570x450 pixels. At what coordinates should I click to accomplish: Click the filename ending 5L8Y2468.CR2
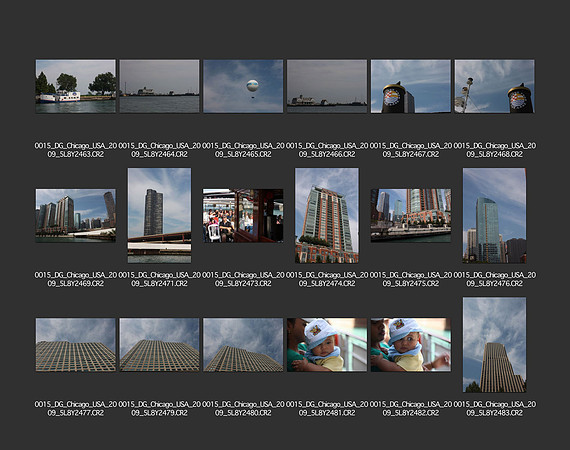click(494, 150)
